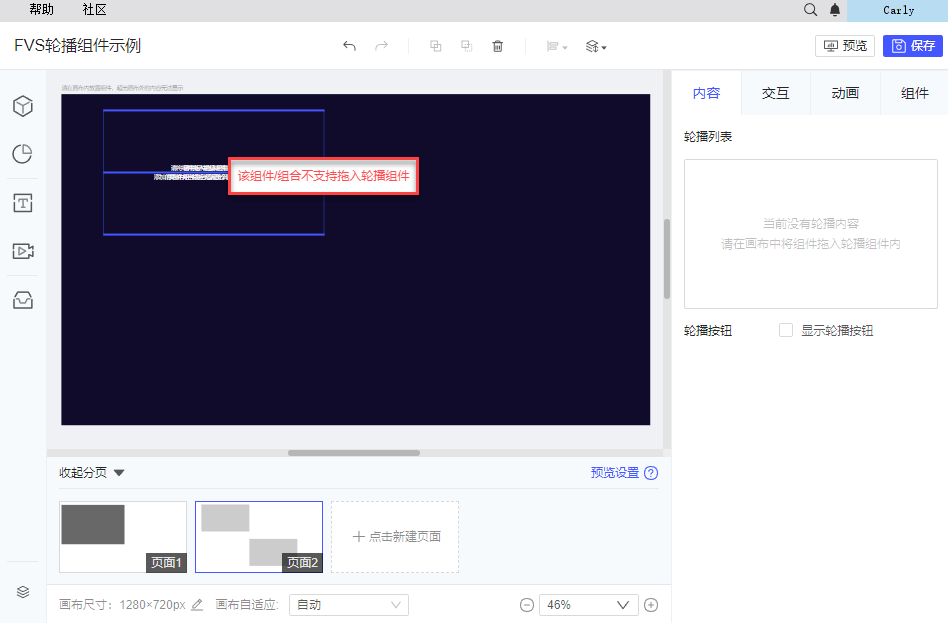The image size is (948, 623).
Task: Open the 3D cube component panel
Action: (x=23, y=106)
